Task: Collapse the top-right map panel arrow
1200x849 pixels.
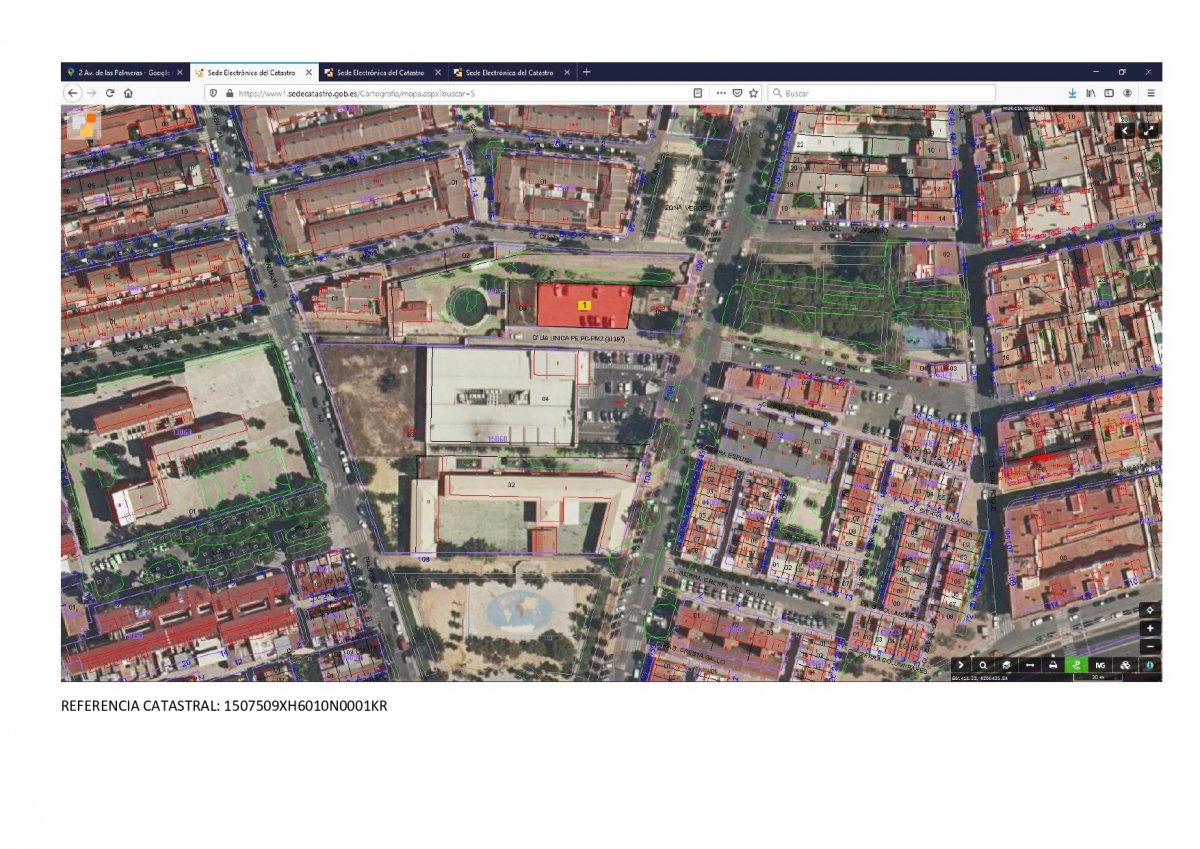Action: pos(1125,130)
